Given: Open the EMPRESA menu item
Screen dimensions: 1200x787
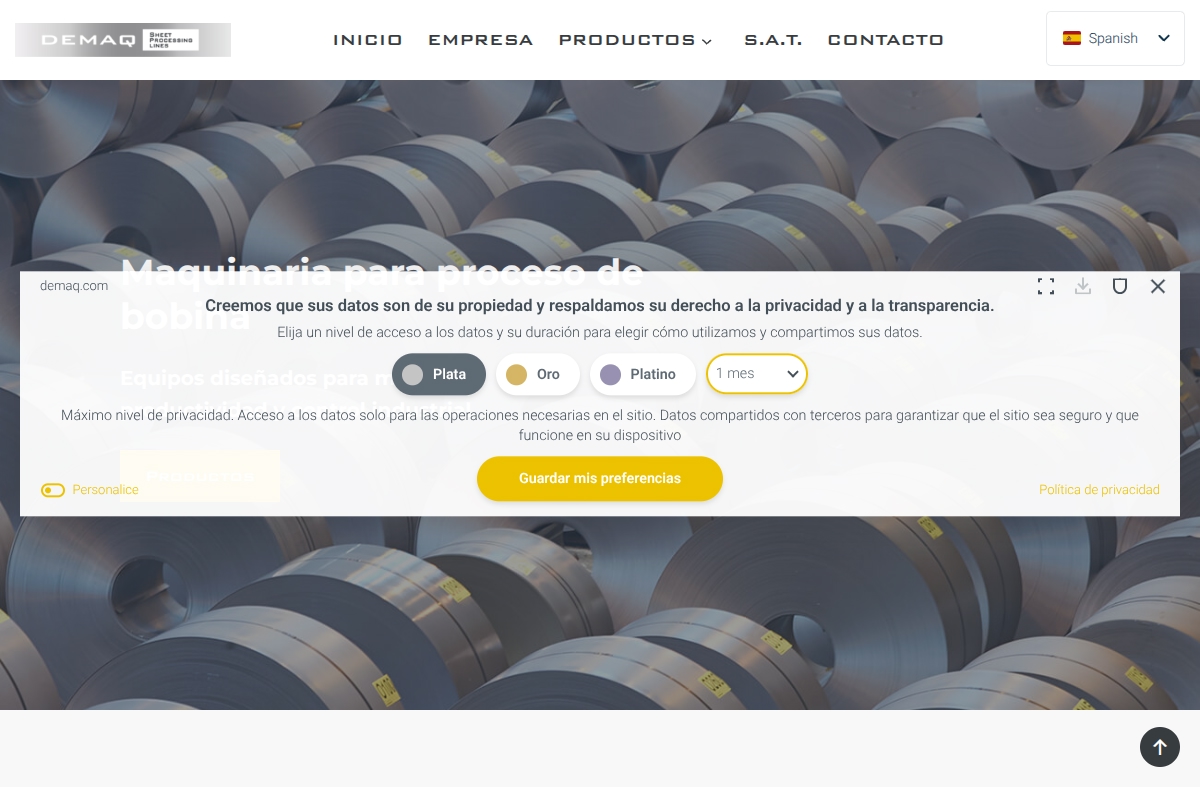Looking at the screenshot, I should click(480, 41).
